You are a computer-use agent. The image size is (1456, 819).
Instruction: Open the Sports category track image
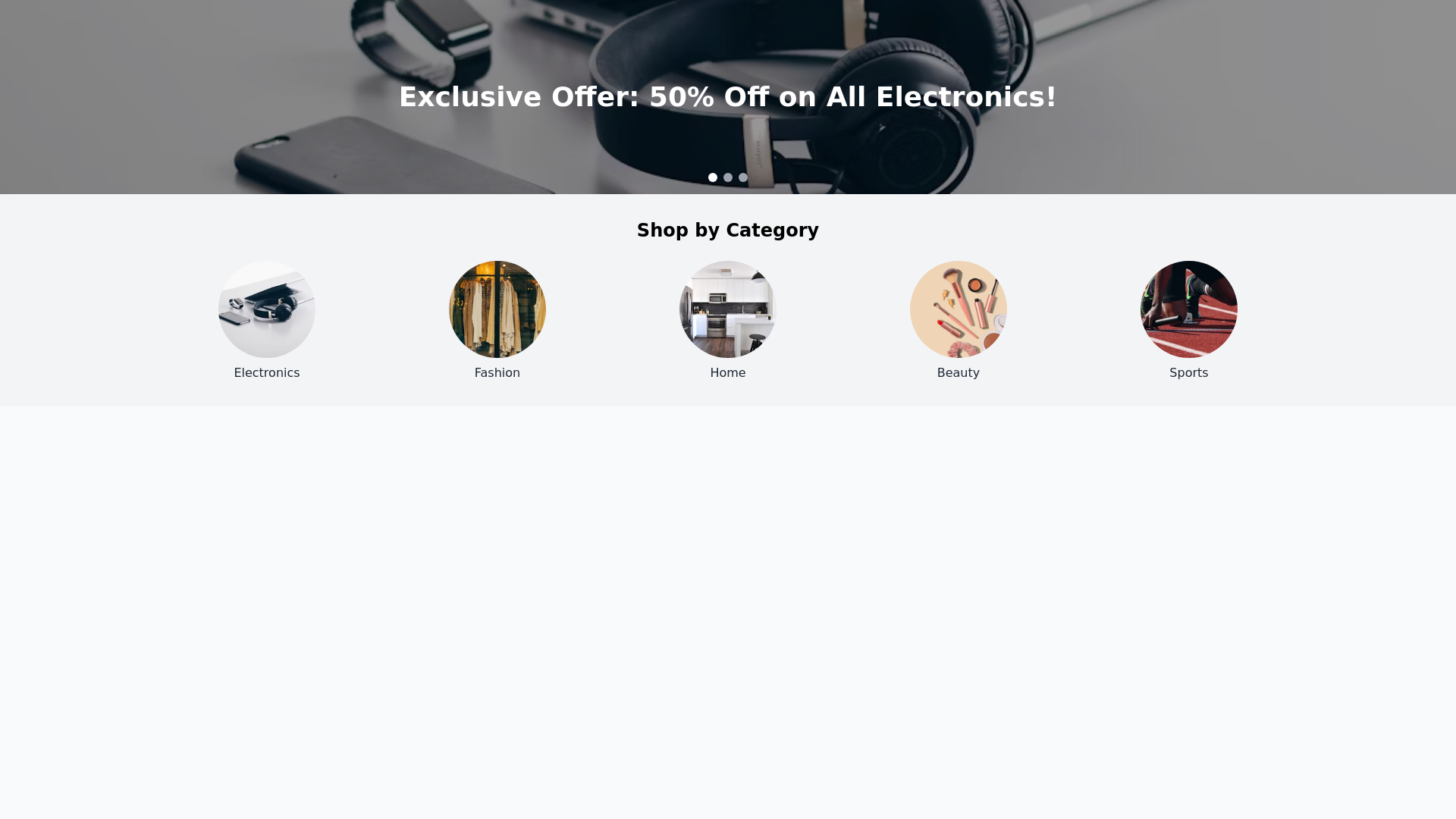pos(1189,309)
